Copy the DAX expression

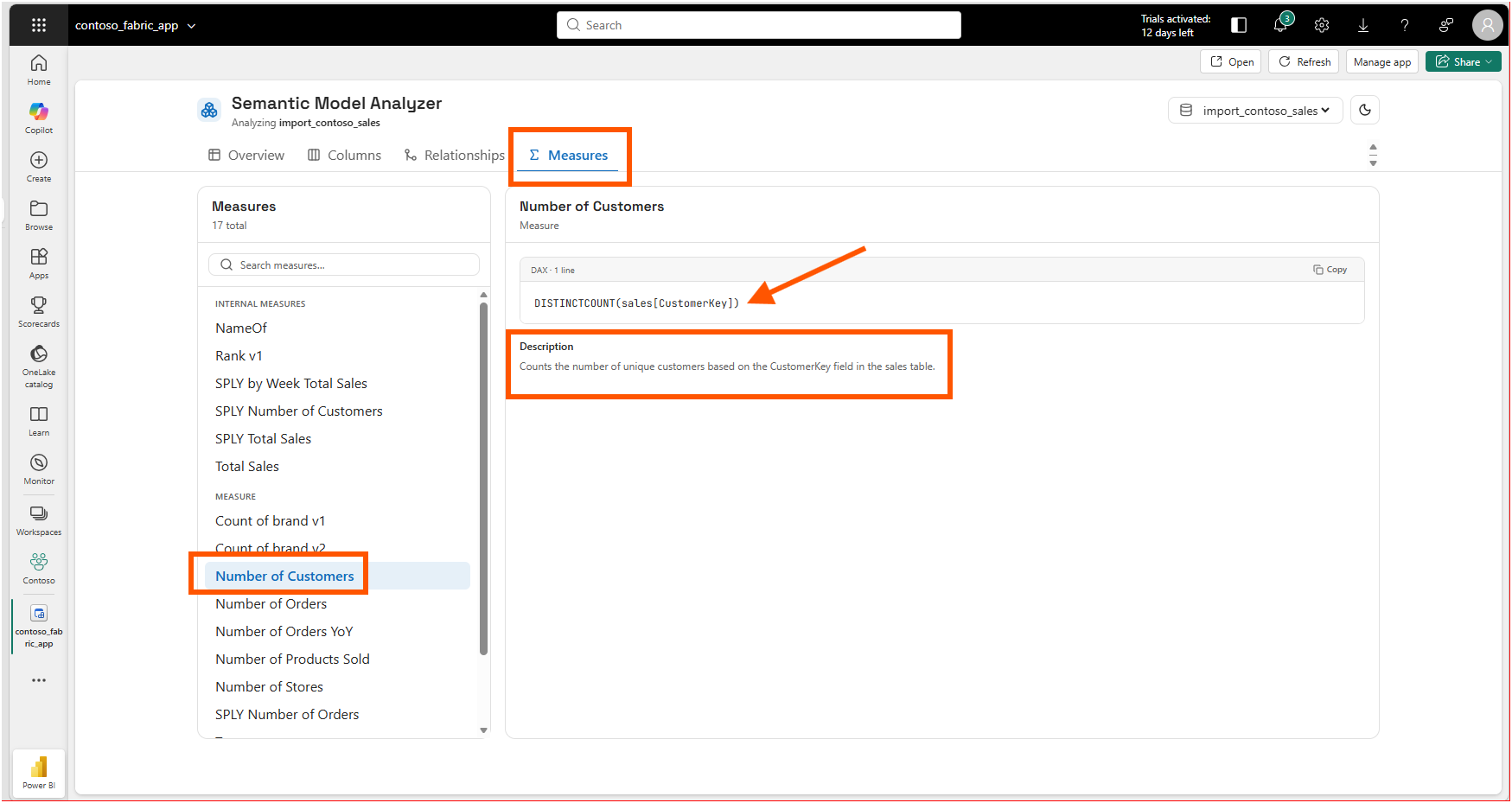pos(1330,270)
